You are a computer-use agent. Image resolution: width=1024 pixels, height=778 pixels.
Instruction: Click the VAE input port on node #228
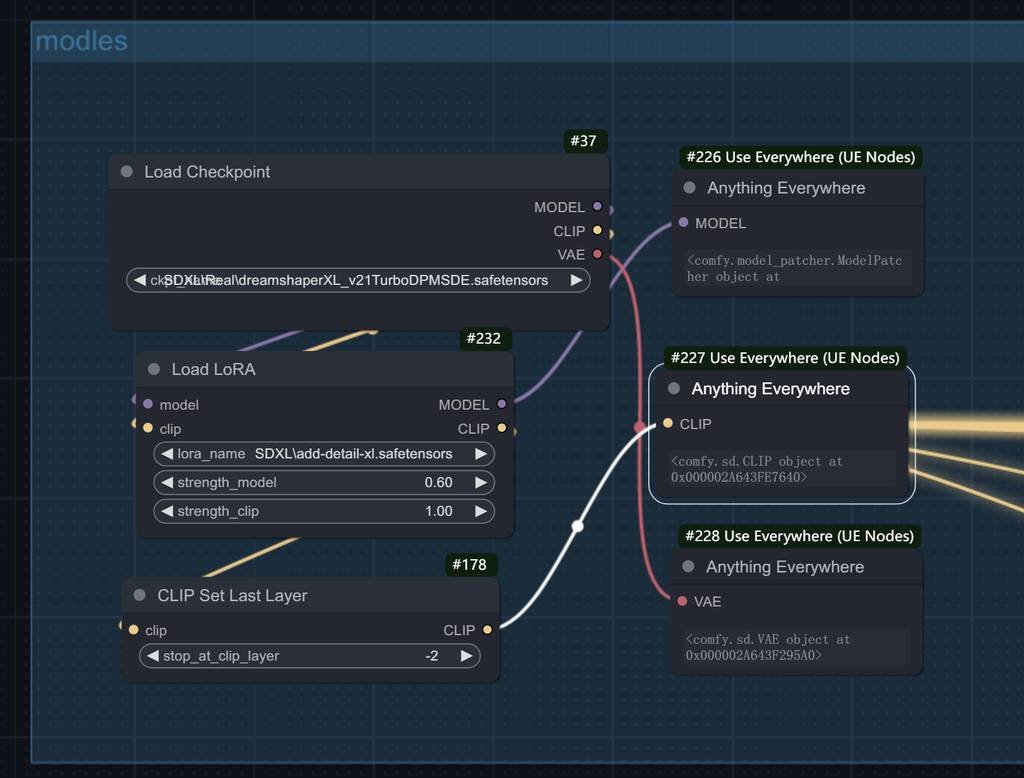682,601
